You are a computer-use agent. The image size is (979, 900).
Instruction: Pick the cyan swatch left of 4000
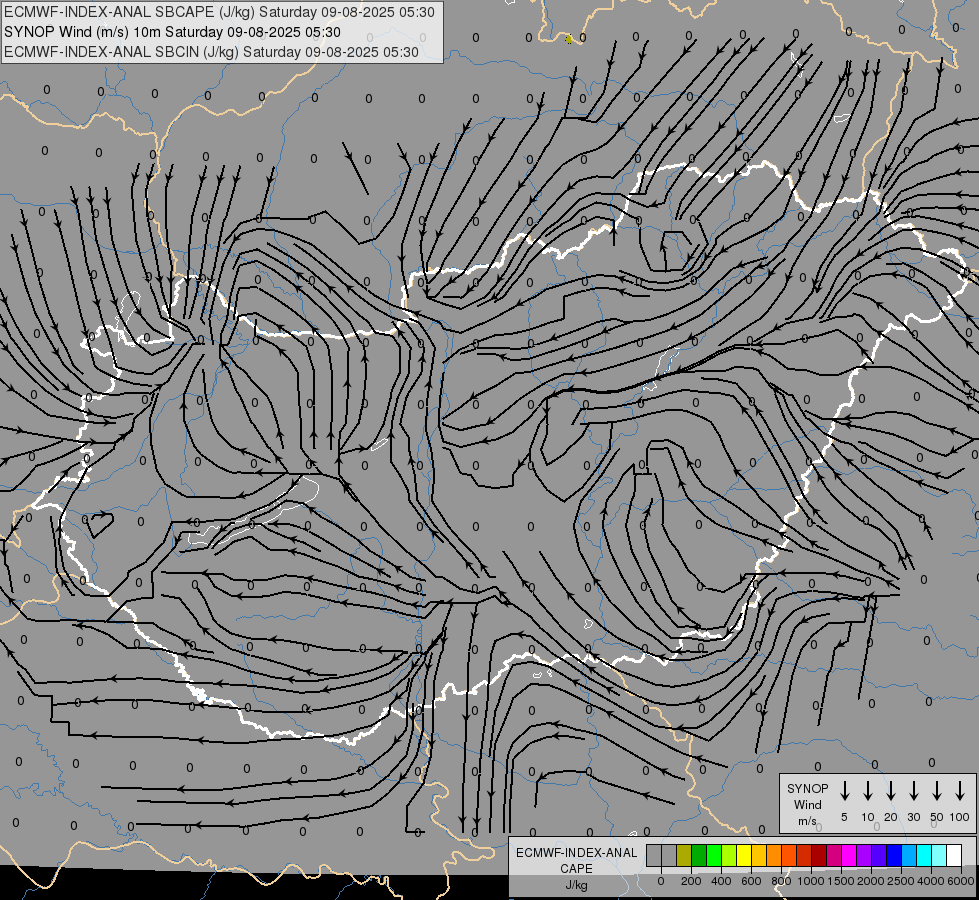pyautogui.click(x=925, y=855)
